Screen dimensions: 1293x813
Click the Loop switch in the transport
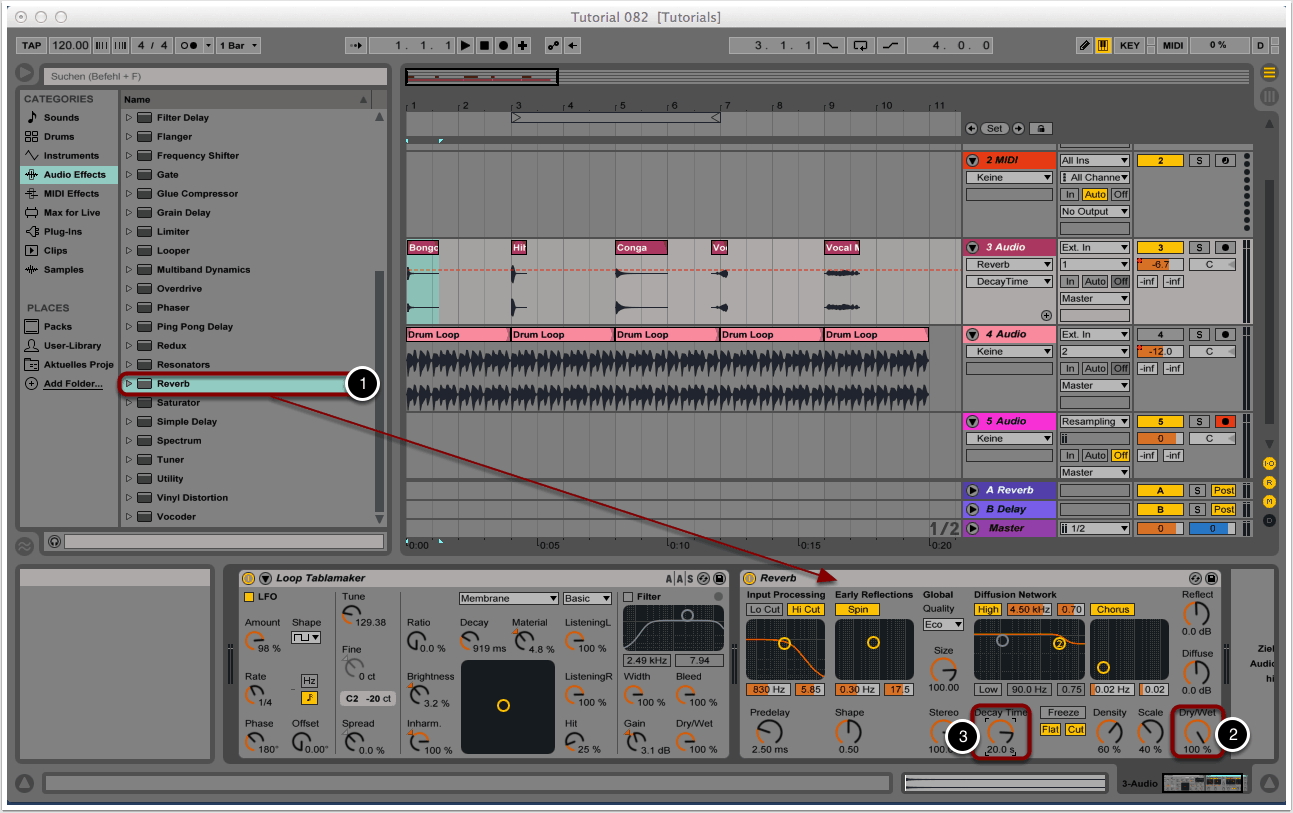coord(859,46)
